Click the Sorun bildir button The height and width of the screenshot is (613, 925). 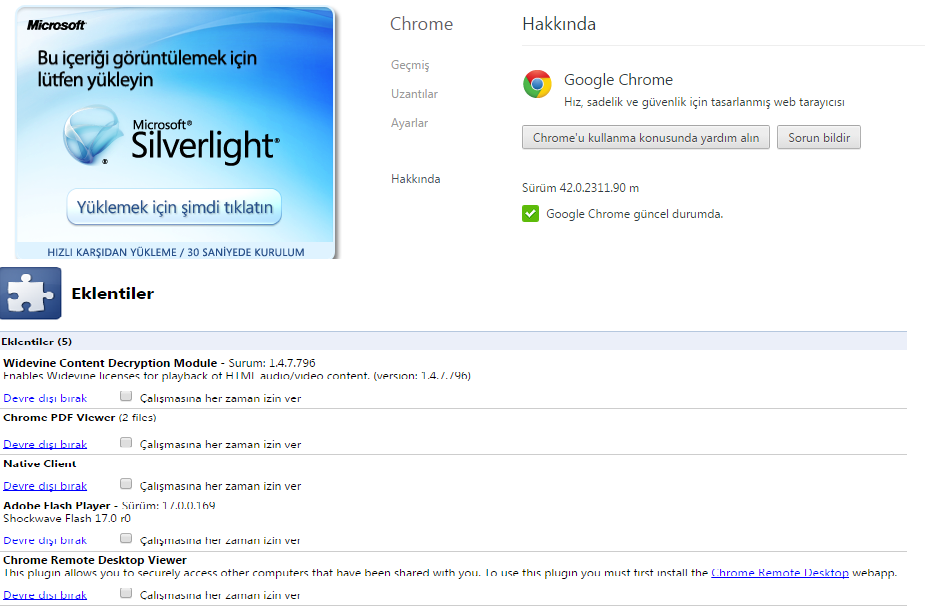(819, 137)
